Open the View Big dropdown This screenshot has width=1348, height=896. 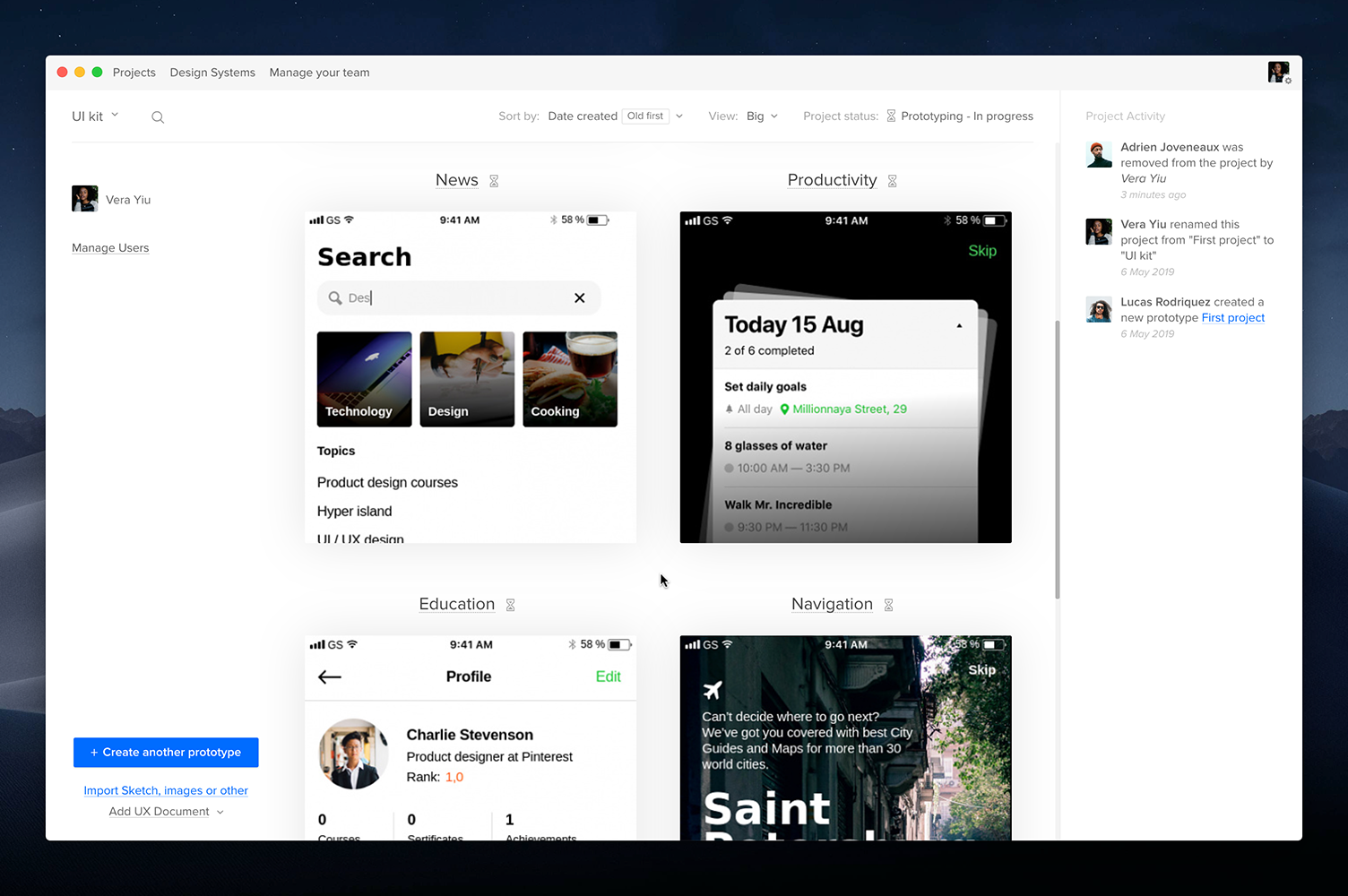(762, 116)
